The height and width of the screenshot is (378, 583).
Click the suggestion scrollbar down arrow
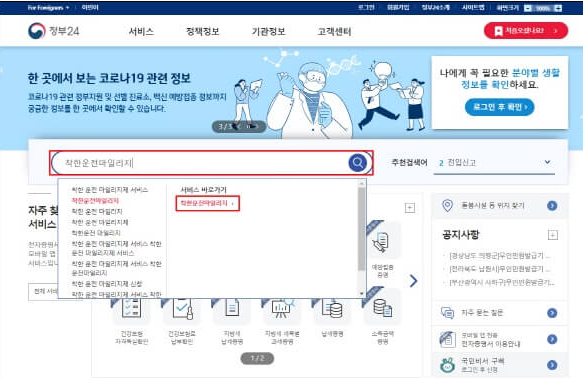pyautogui.click(x=361, y=294)
